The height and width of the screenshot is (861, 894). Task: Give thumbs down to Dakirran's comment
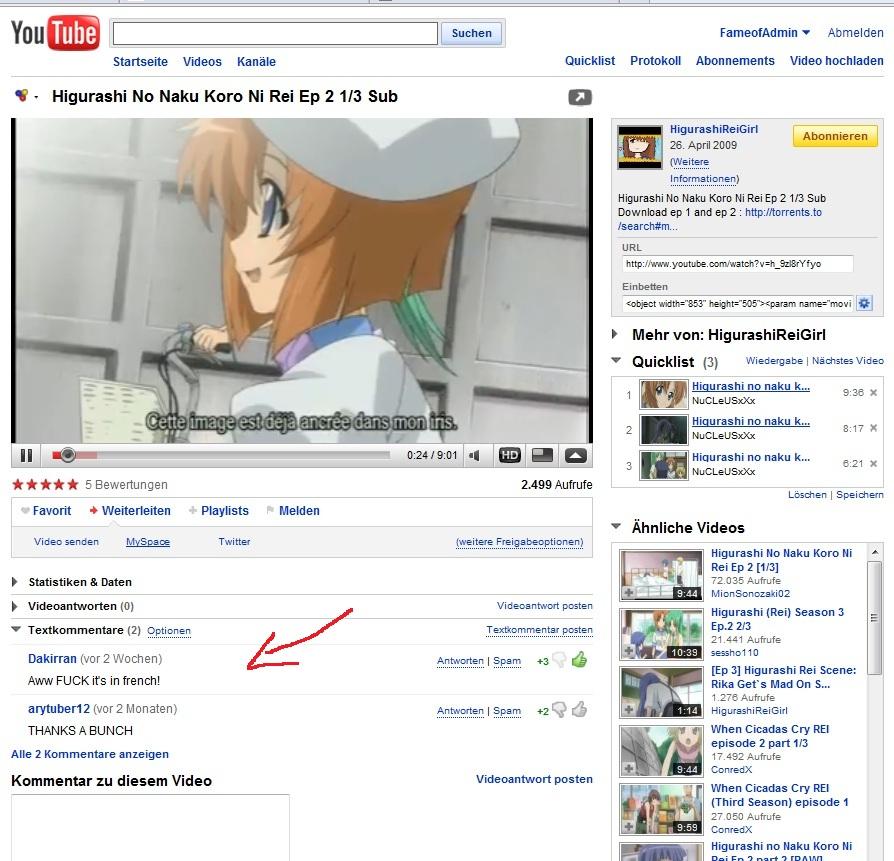point(560,660)
